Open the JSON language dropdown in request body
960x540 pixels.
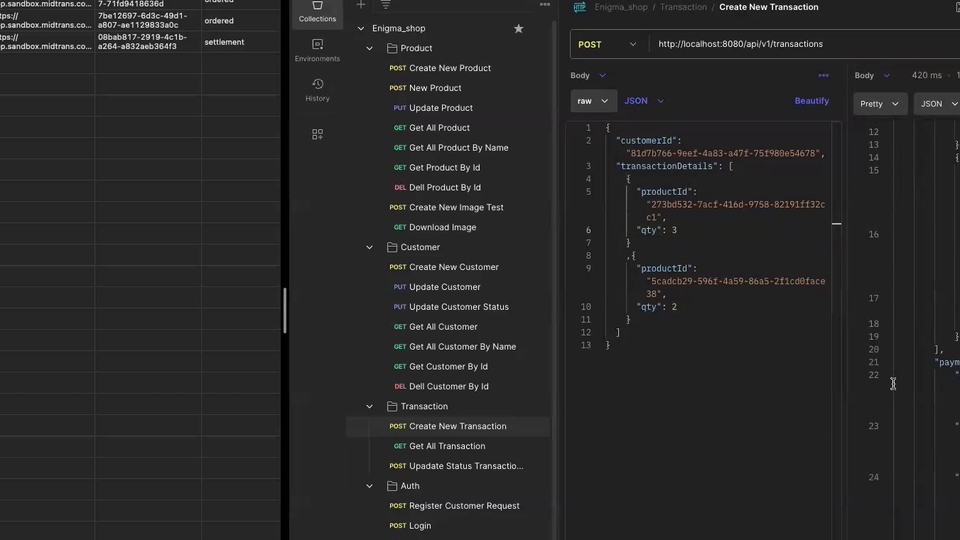coord(643,101)
